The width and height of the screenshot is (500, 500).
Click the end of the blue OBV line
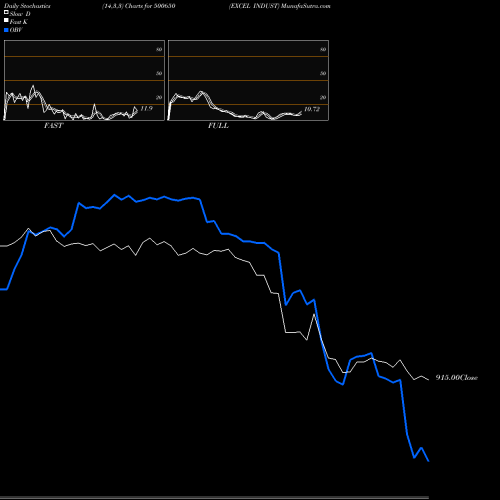[x=428, y=461]
